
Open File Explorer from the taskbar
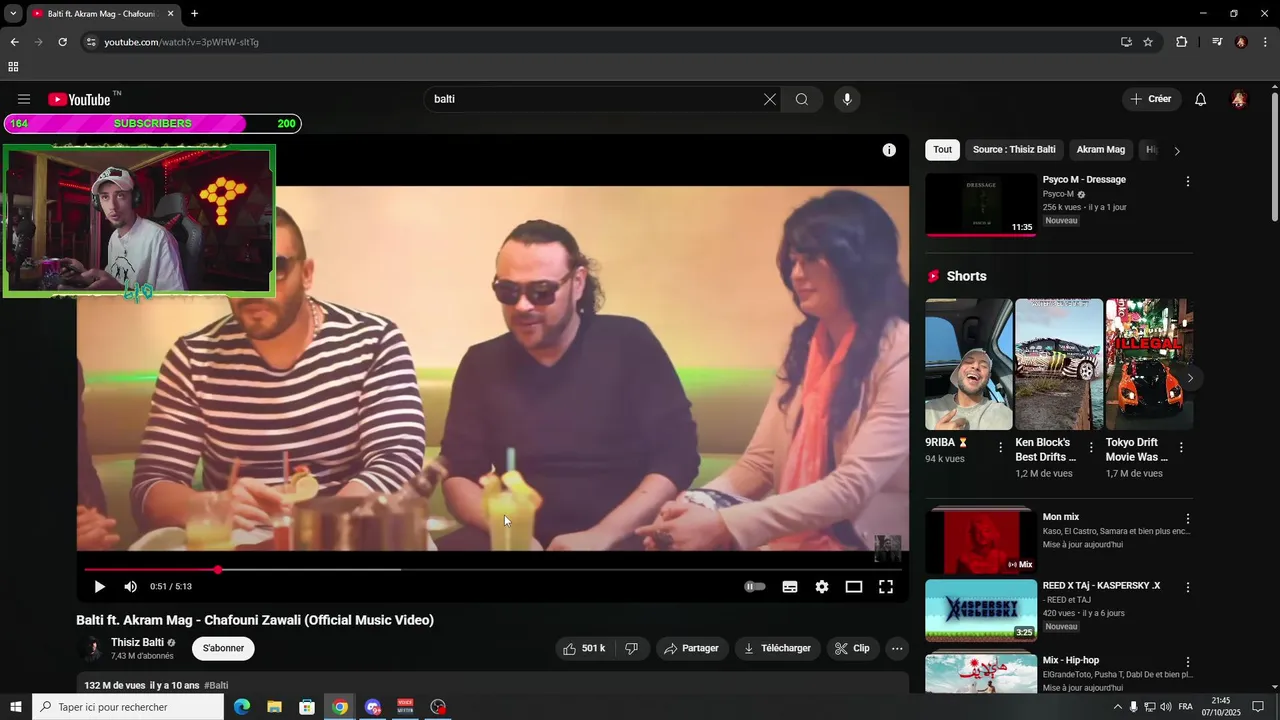tap(274, 707)
